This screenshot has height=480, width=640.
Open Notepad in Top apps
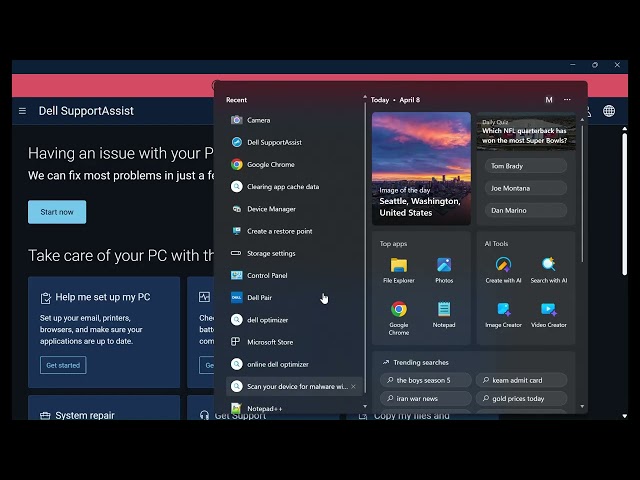444,315
